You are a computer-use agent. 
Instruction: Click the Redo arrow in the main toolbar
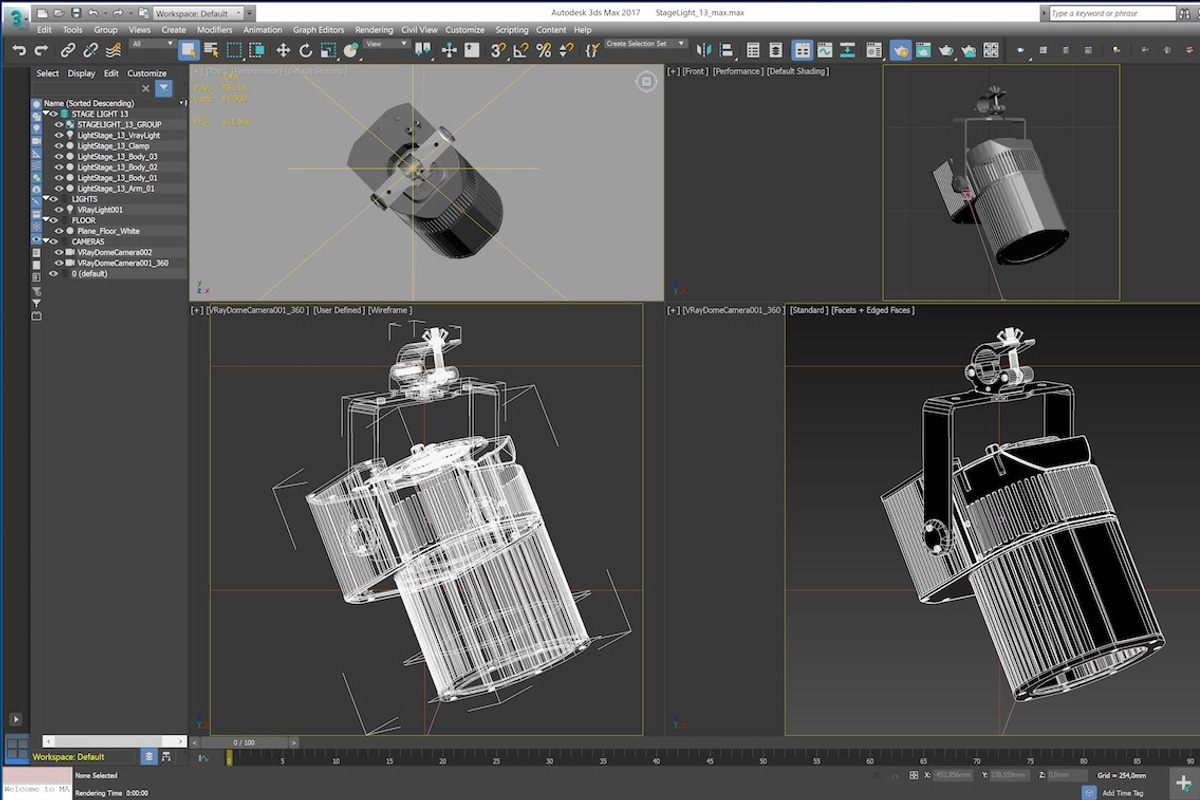[42, 50]
